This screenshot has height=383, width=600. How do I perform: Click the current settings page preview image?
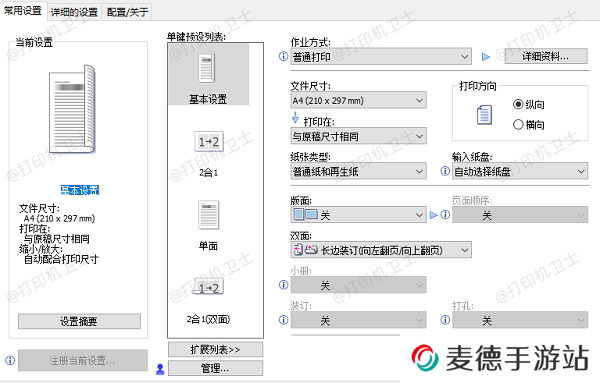click(x=72, y=109)
